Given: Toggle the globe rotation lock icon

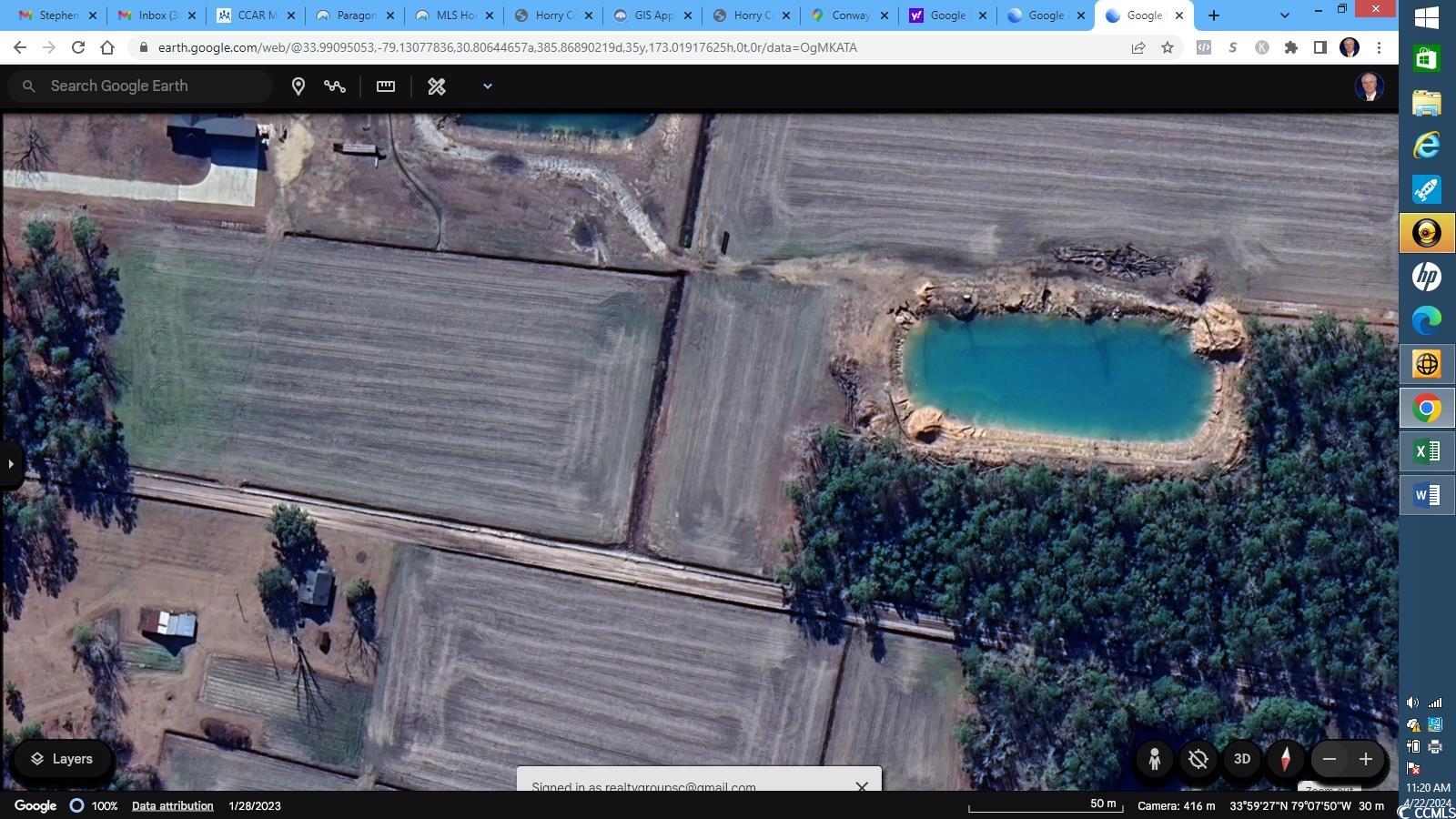Looking at the screenshot, I should [1198, 759].
